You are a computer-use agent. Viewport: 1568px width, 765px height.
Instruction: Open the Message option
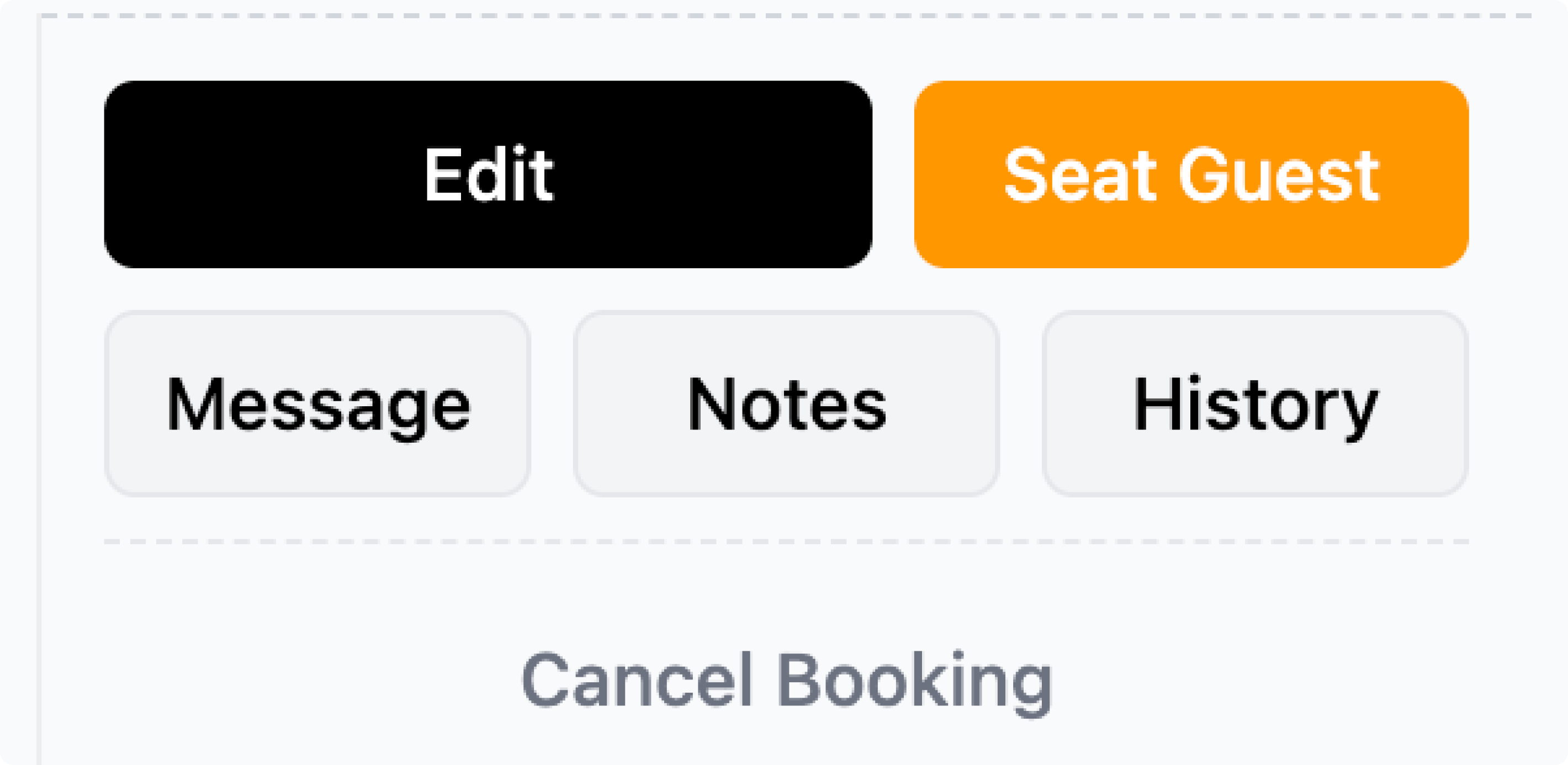pos(317,404)
